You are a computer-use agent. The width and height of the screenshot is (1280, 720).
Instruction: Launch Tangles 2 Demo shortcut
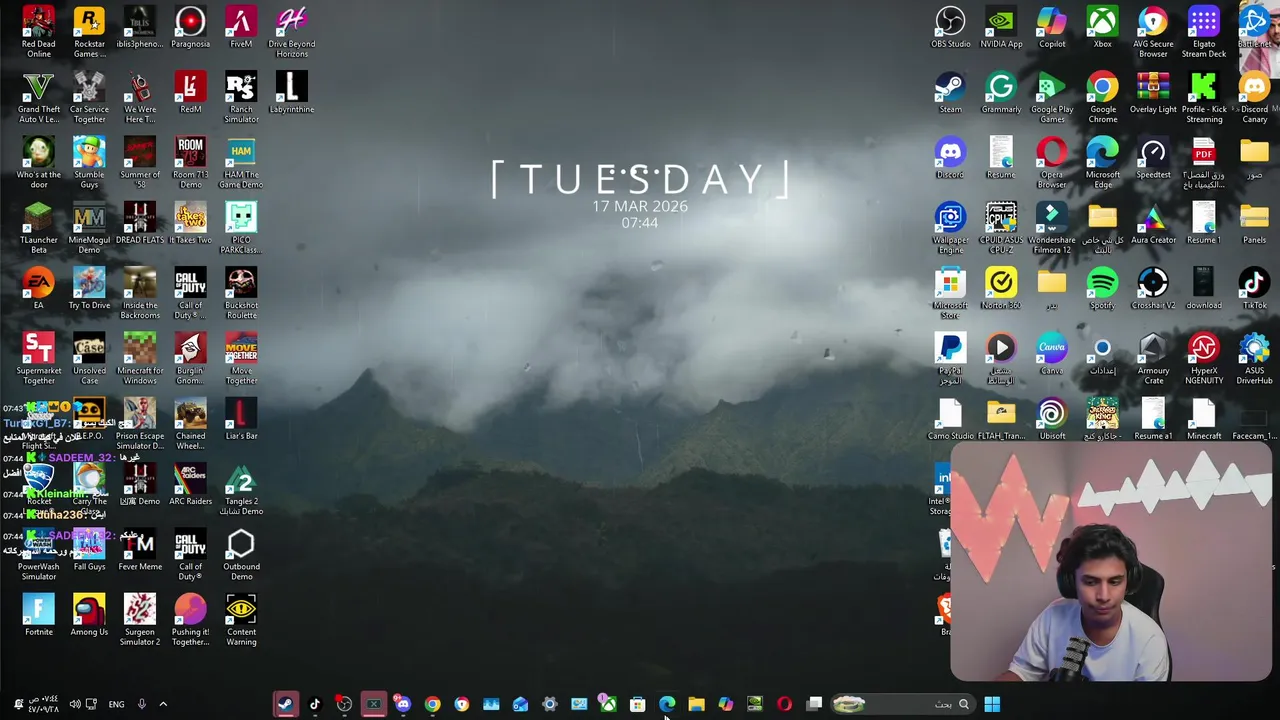point(241,489)
